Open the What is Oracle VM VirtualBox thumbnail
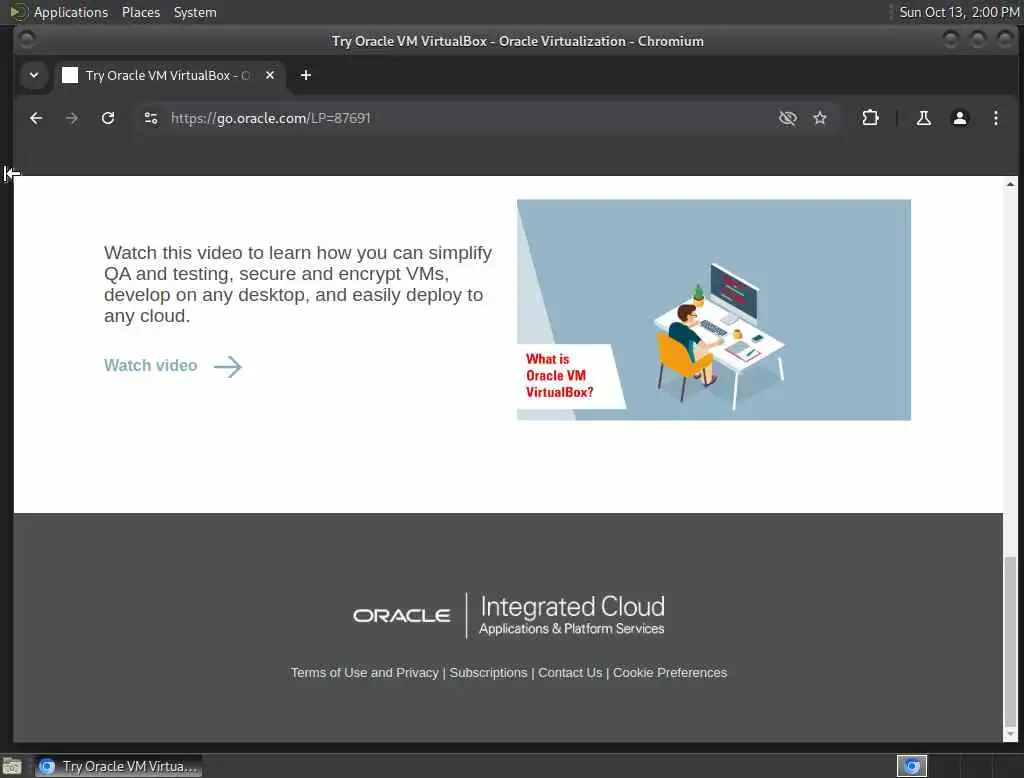This screenshot has width=1024, height=778. click(x=714, y=310)
